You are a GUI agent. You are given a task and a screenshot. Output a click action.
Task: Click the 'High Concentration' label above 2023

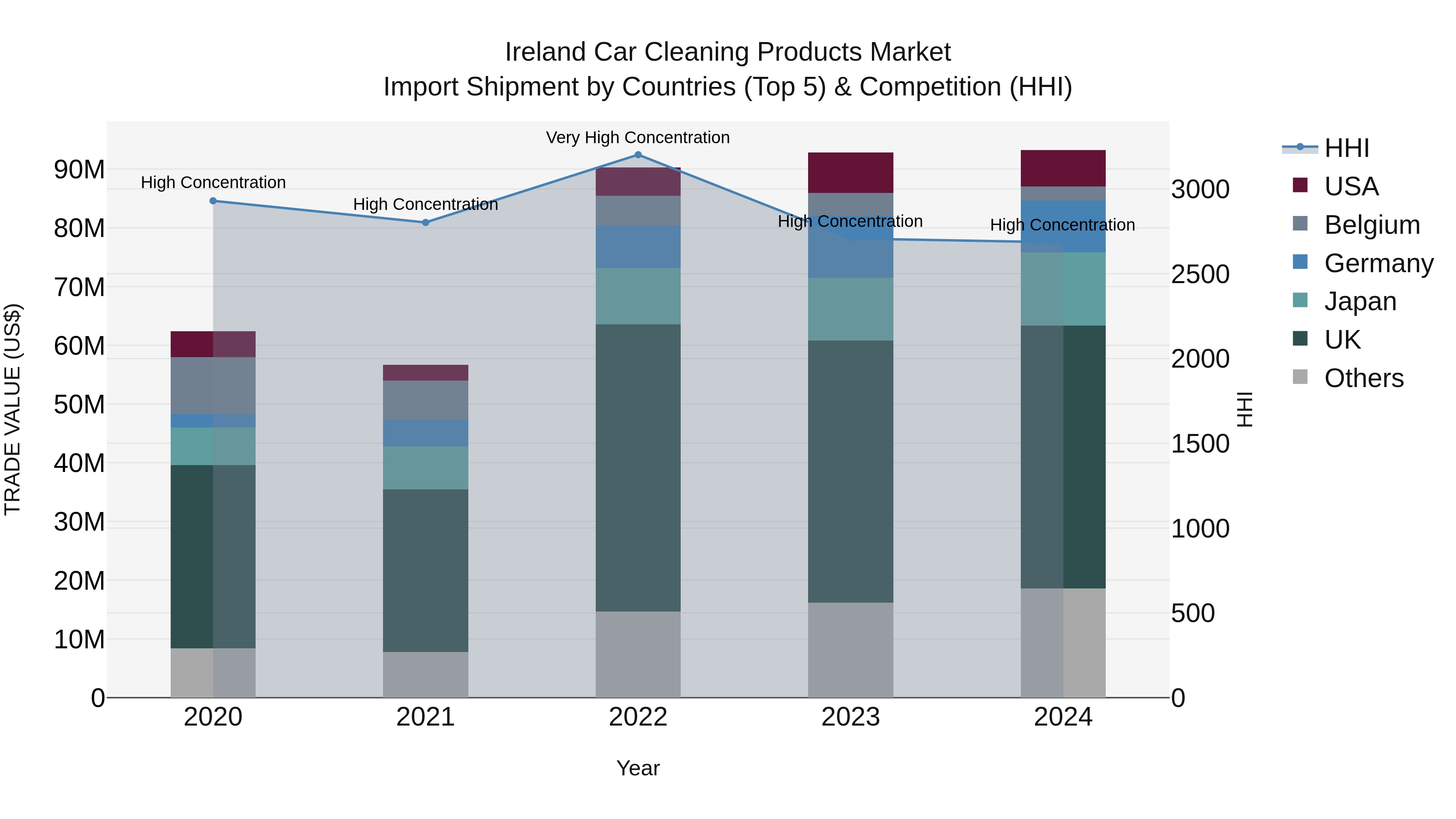[850, 221]
